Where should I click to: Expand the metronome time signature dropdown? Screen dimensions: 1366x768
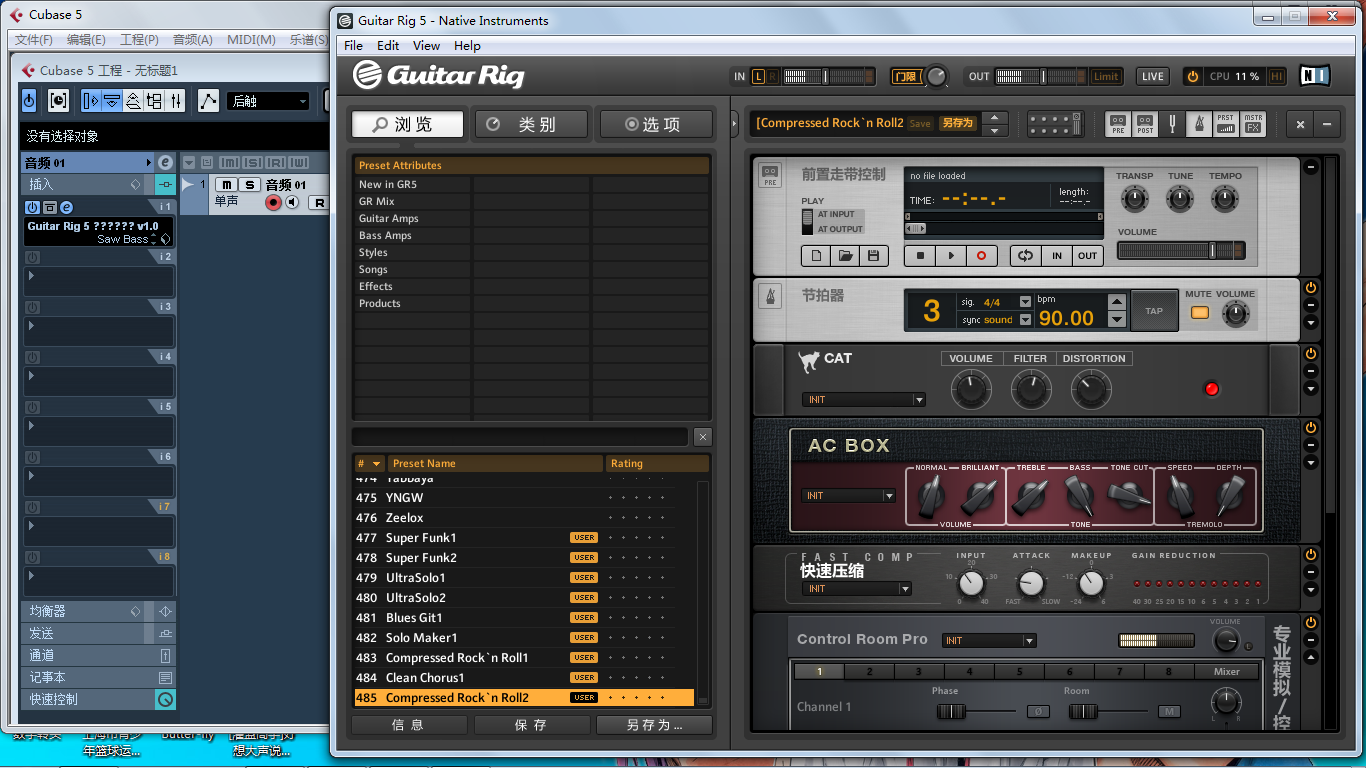[x=1024, y=302]
